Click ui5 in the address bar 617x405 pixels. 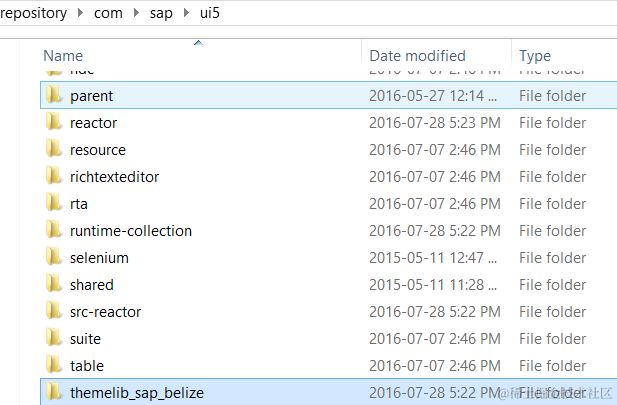(209, 13)
